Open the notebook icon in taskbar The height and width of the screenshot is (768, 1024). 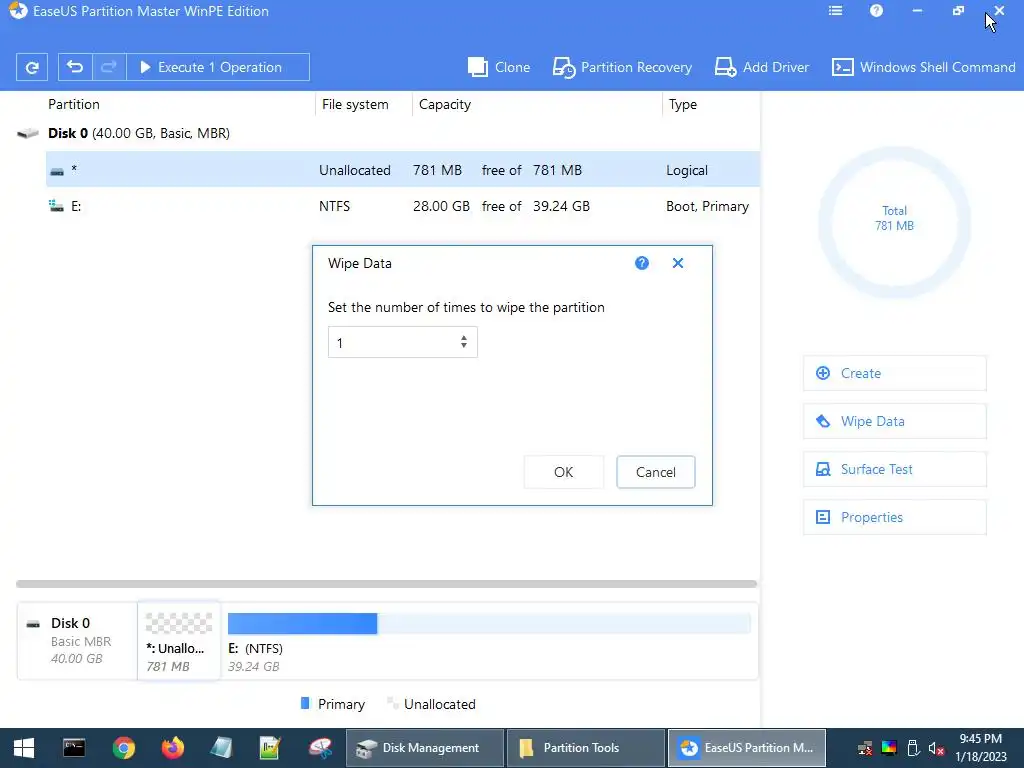(x=221, y=748)
